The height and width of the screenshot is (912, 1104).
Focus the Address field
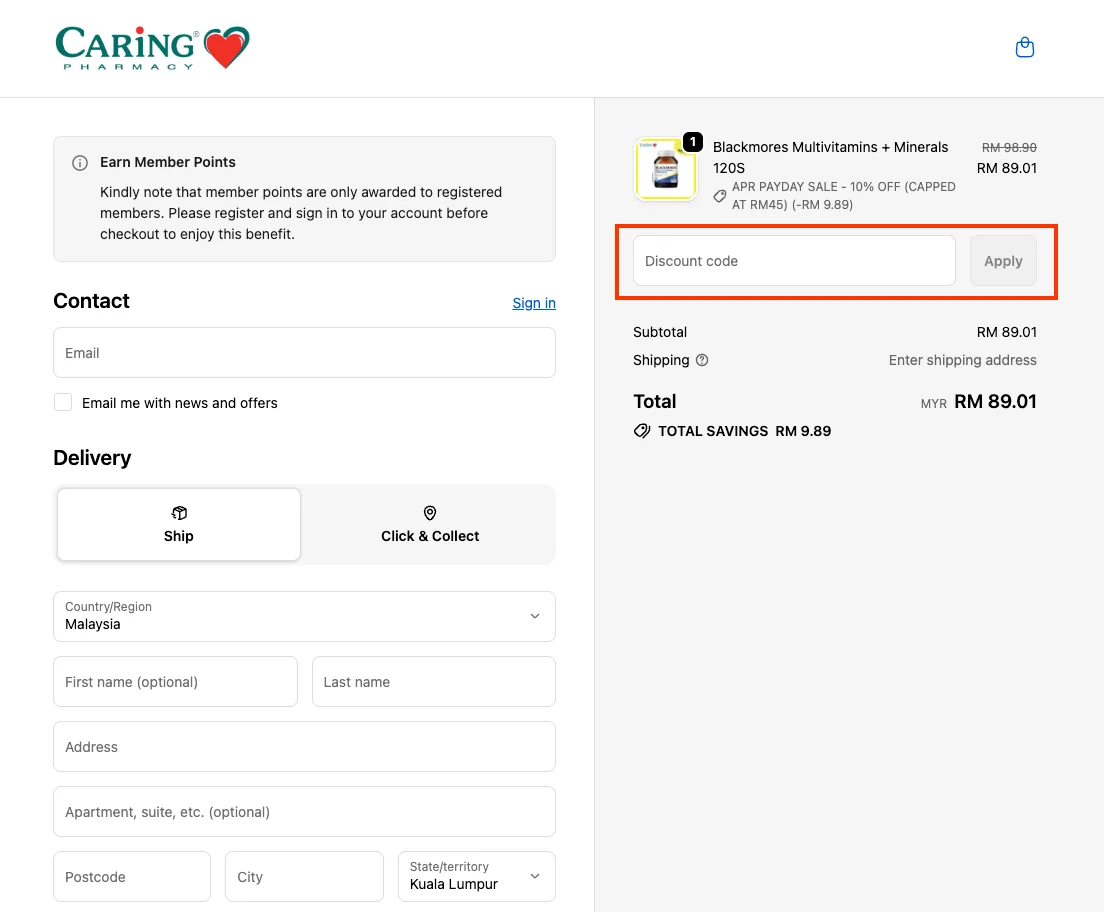[x=304, y=747]
